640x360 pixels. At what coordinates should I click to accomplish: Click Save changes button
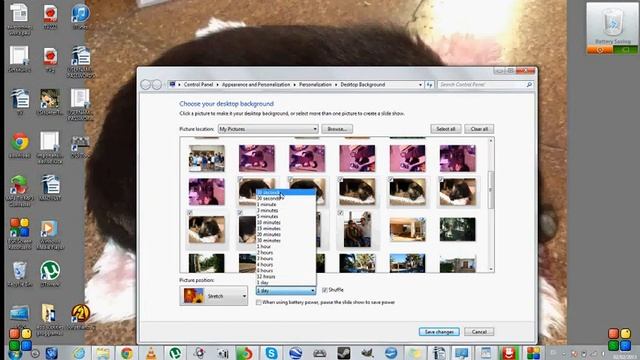439,332
